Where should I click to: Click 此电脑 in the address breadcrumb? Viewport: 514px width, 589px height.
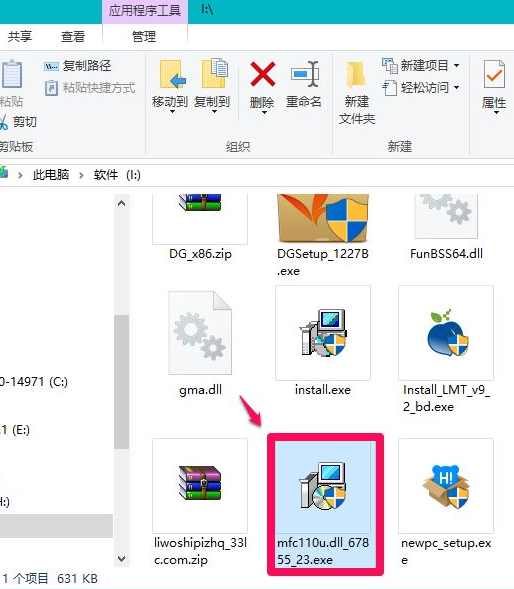click(x=51, y=175)
